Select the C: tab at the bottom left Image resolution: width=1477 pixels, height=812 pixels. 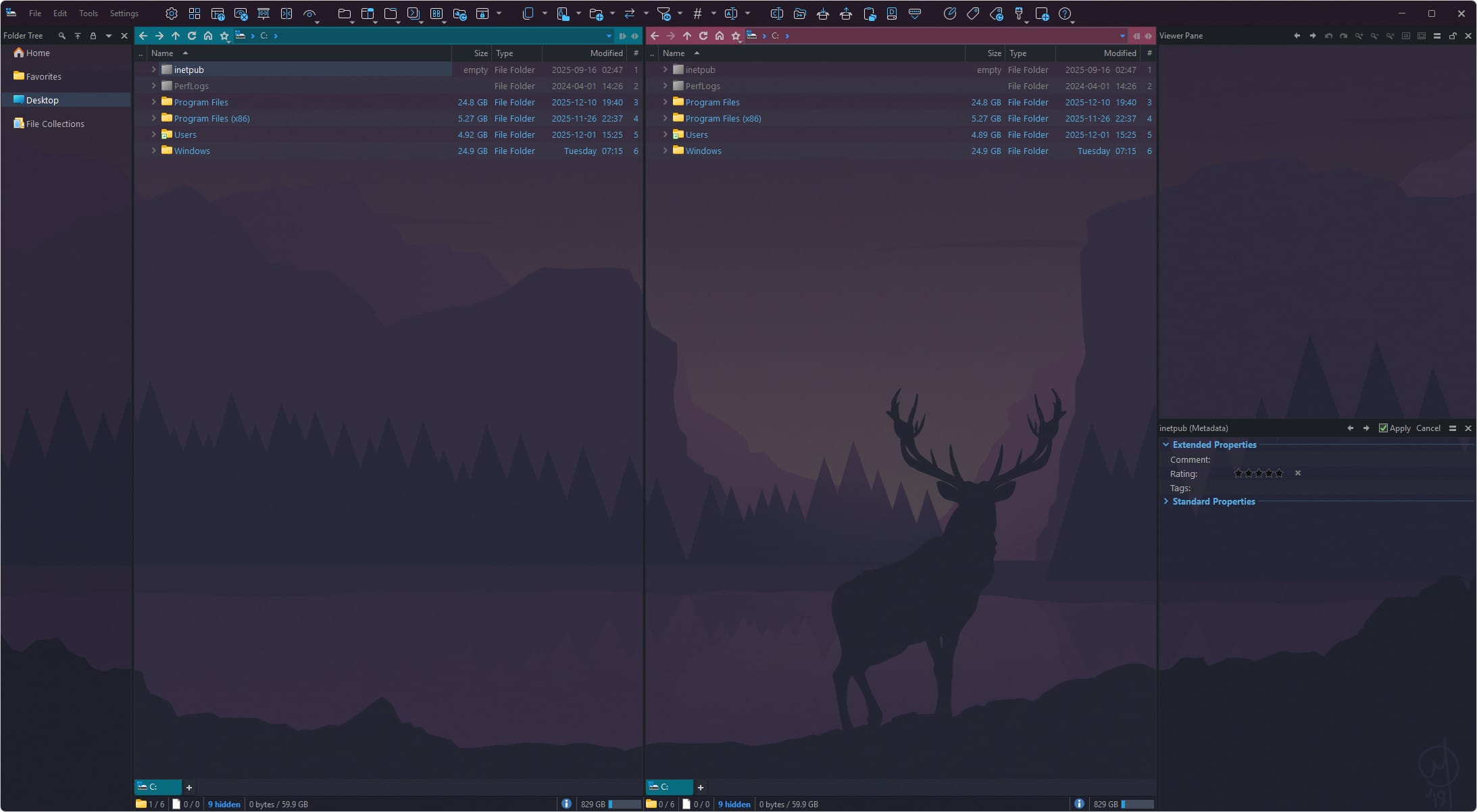[157, 787]
